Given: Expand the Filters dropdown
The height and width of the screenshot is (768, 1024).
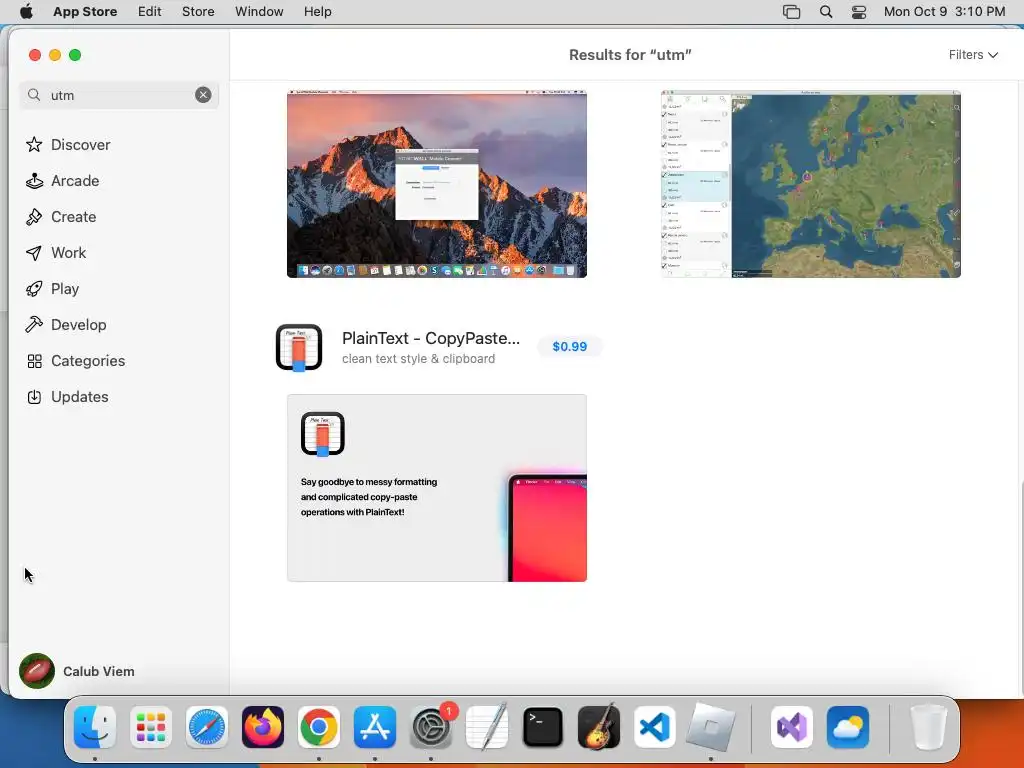Looking at the screenshot, I should point(973,55).
